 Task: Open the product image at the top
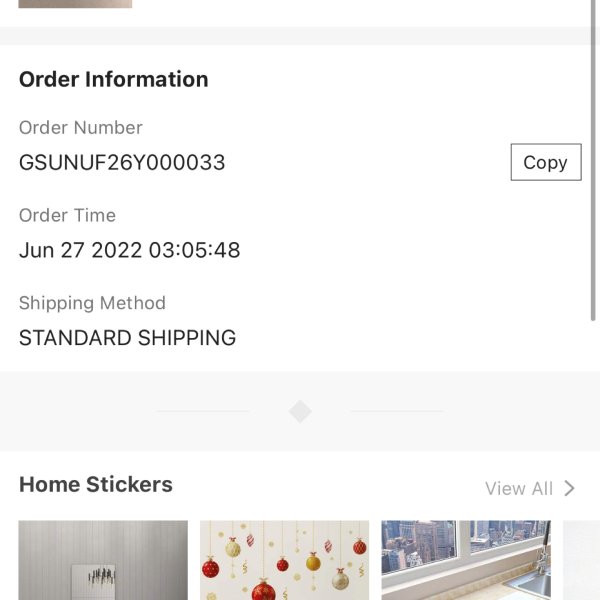click(75, 4)
